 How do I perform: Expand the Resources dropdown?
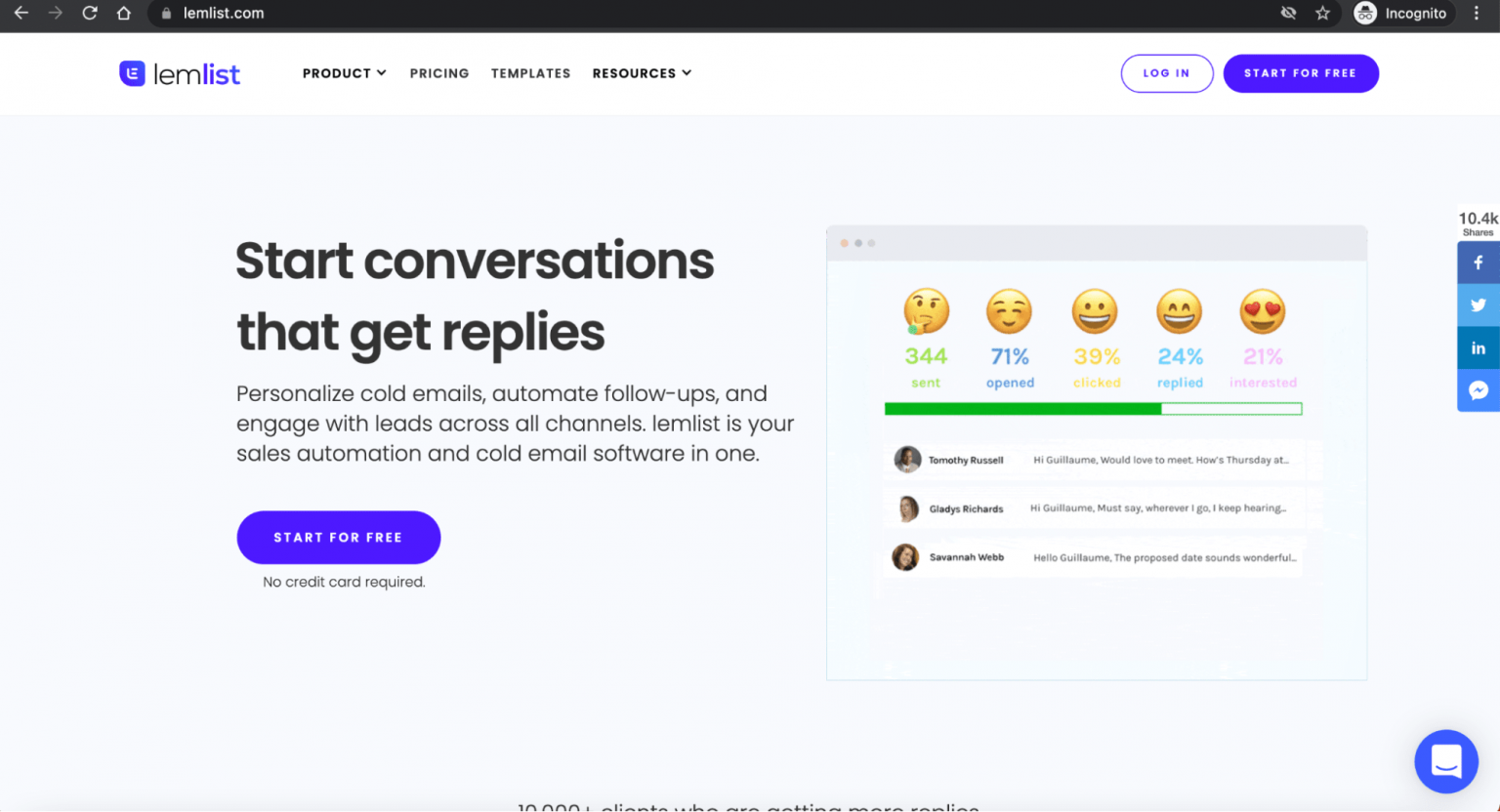(x=642, y=73)
